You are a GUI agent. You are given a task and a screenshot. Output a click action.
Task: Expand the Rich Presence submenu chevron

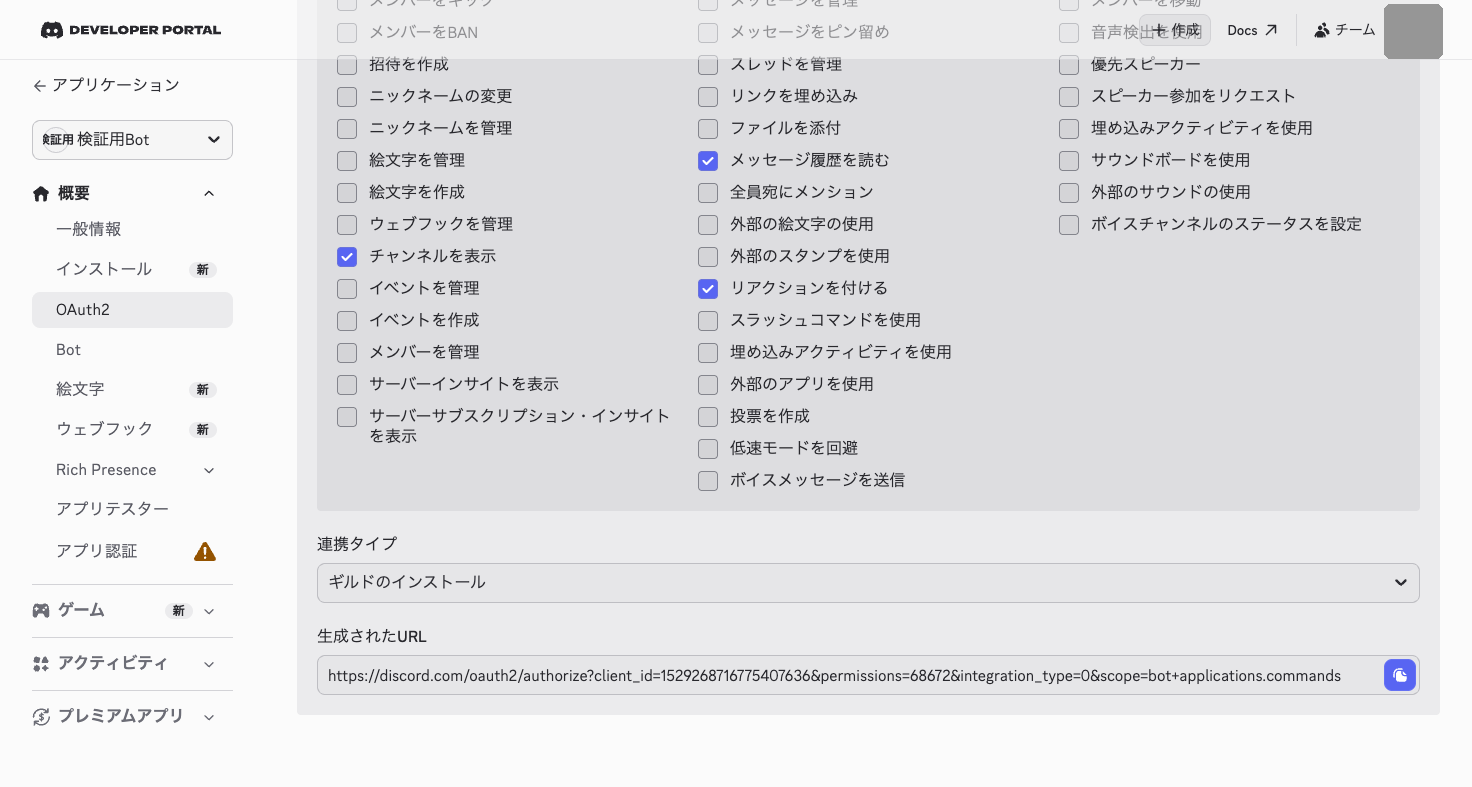(209, 470)
